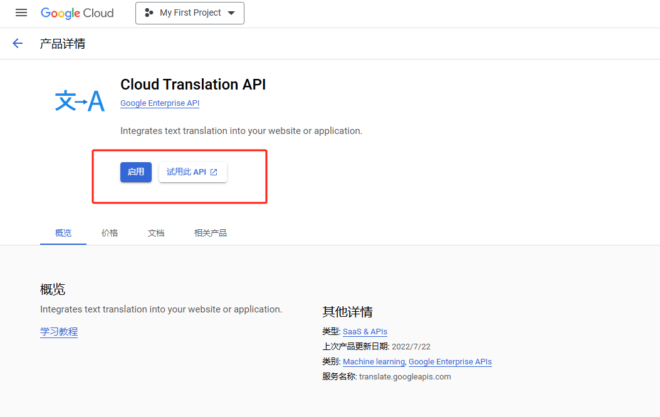
Task: Switch to the 价格 tab
Action: coord(109,233)
